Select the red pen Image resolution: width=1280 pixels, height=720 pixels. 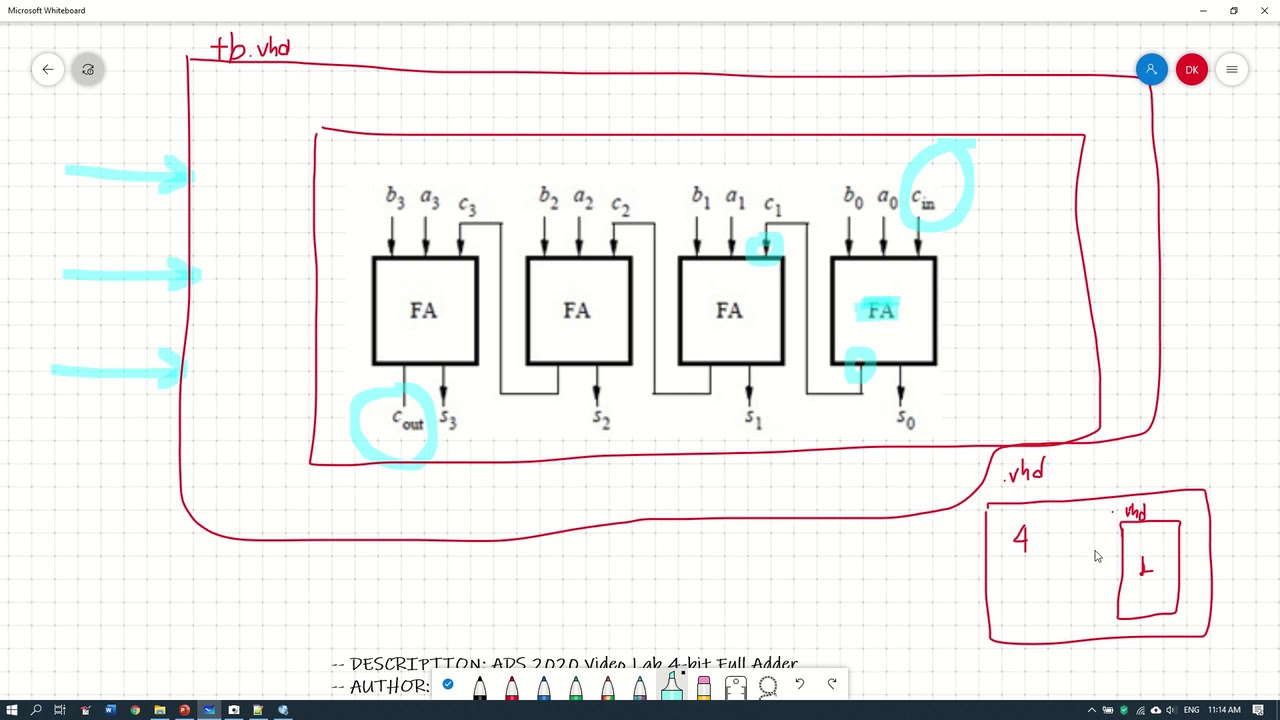click(x=512, y=688)
